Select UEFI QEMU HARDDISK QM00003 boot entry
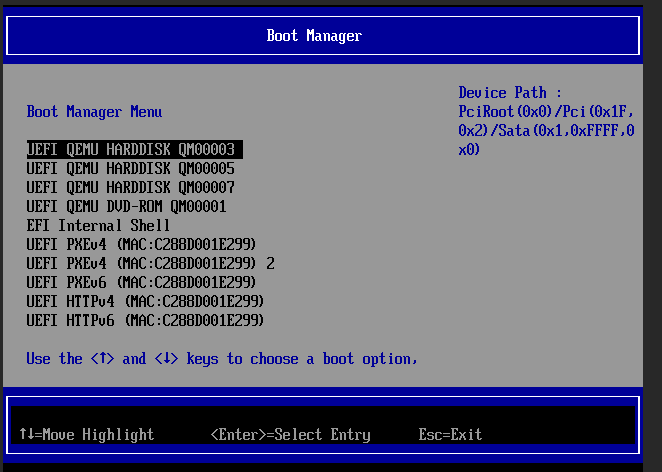 (x=134, y=149)
